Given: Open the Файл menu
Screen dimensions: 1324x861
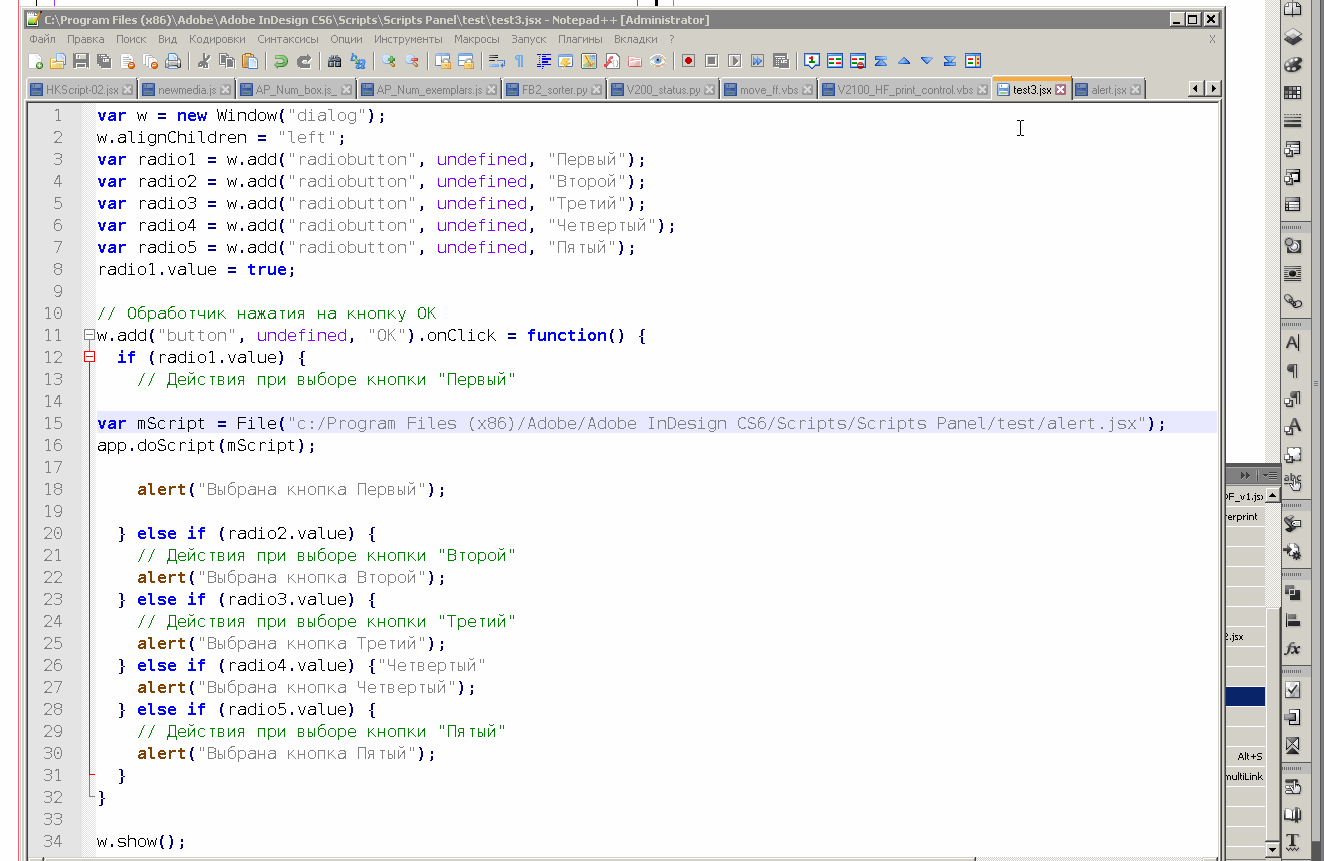Looking at the screenshot, I should pyautogui.click(x=43, y=39).
